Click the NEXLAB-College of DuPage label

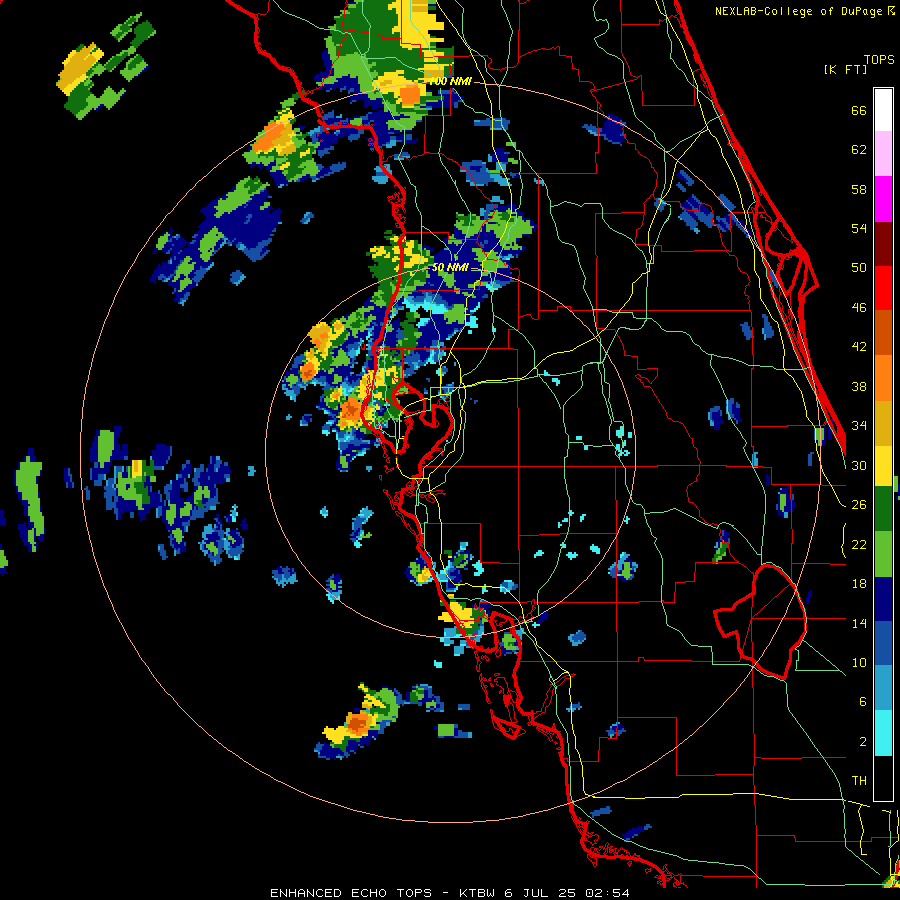pyautogui.click(x=800, y=11)
